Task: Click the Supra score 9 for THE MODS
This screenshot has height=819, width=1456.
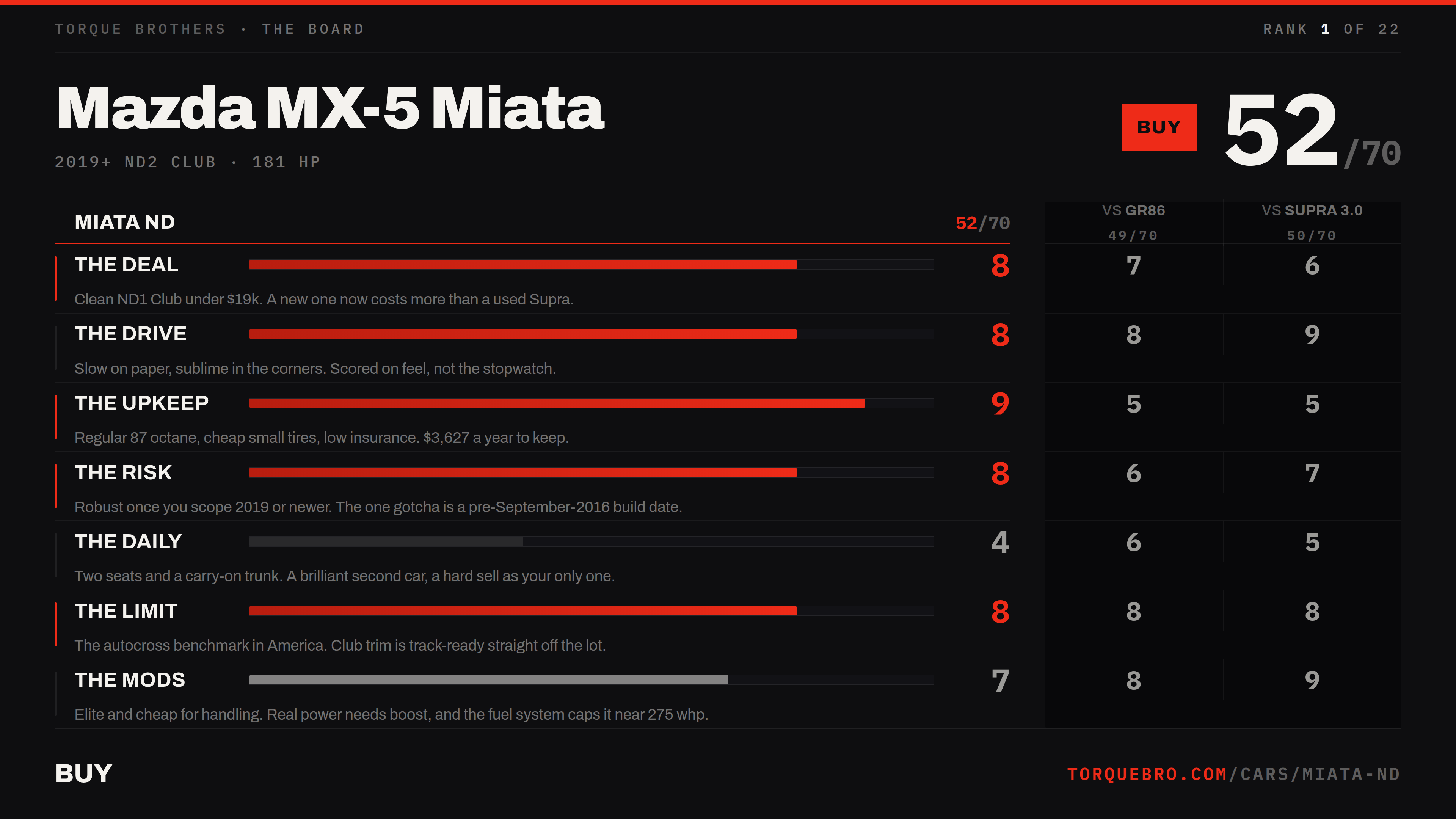Action: pos(1312,681)
